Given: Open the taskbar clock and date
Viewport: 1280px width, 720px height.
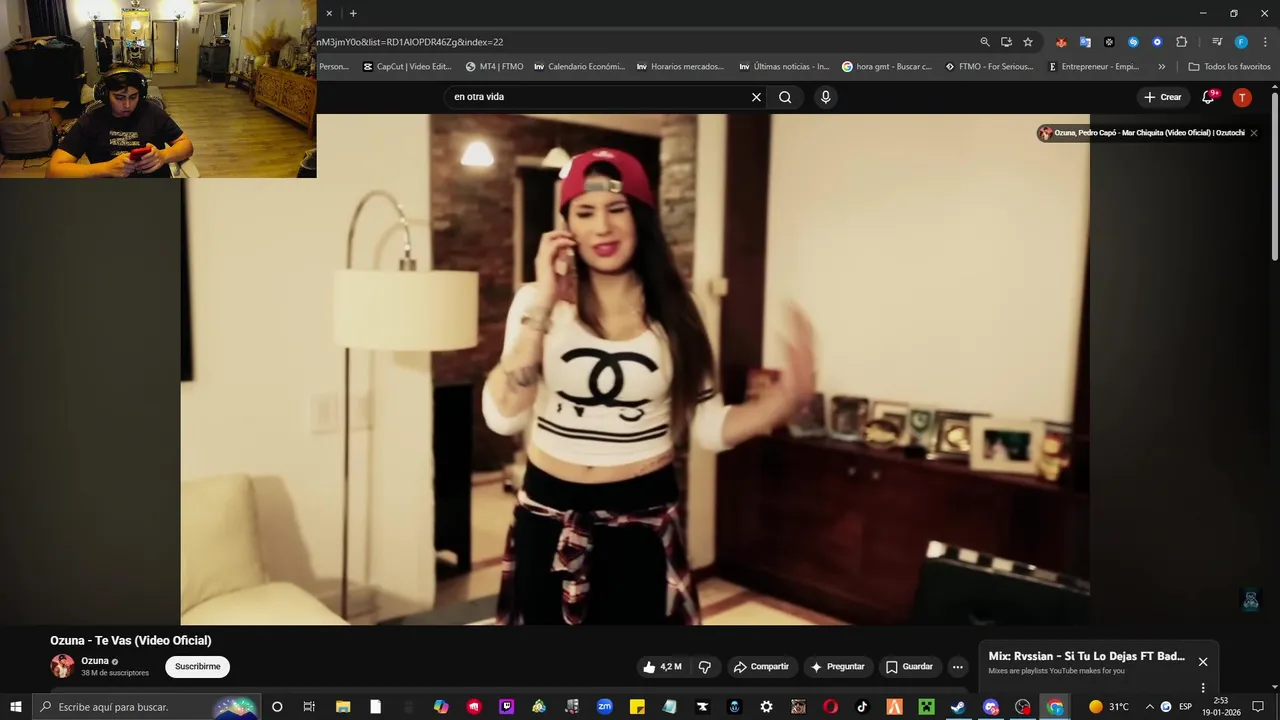Looking at the screenshot, I should click(x=1221, y=707).
